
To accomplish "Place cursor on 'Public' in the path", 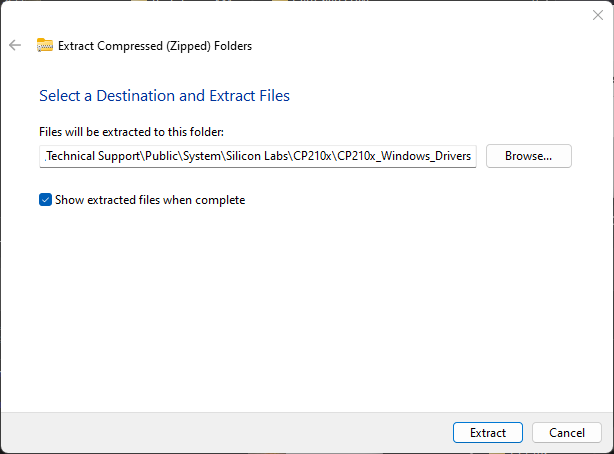I will (161, 156).
